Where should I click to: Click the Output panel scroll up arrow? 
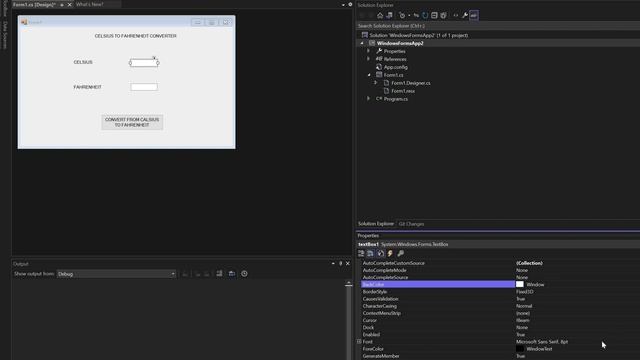(x=349, y=283)
